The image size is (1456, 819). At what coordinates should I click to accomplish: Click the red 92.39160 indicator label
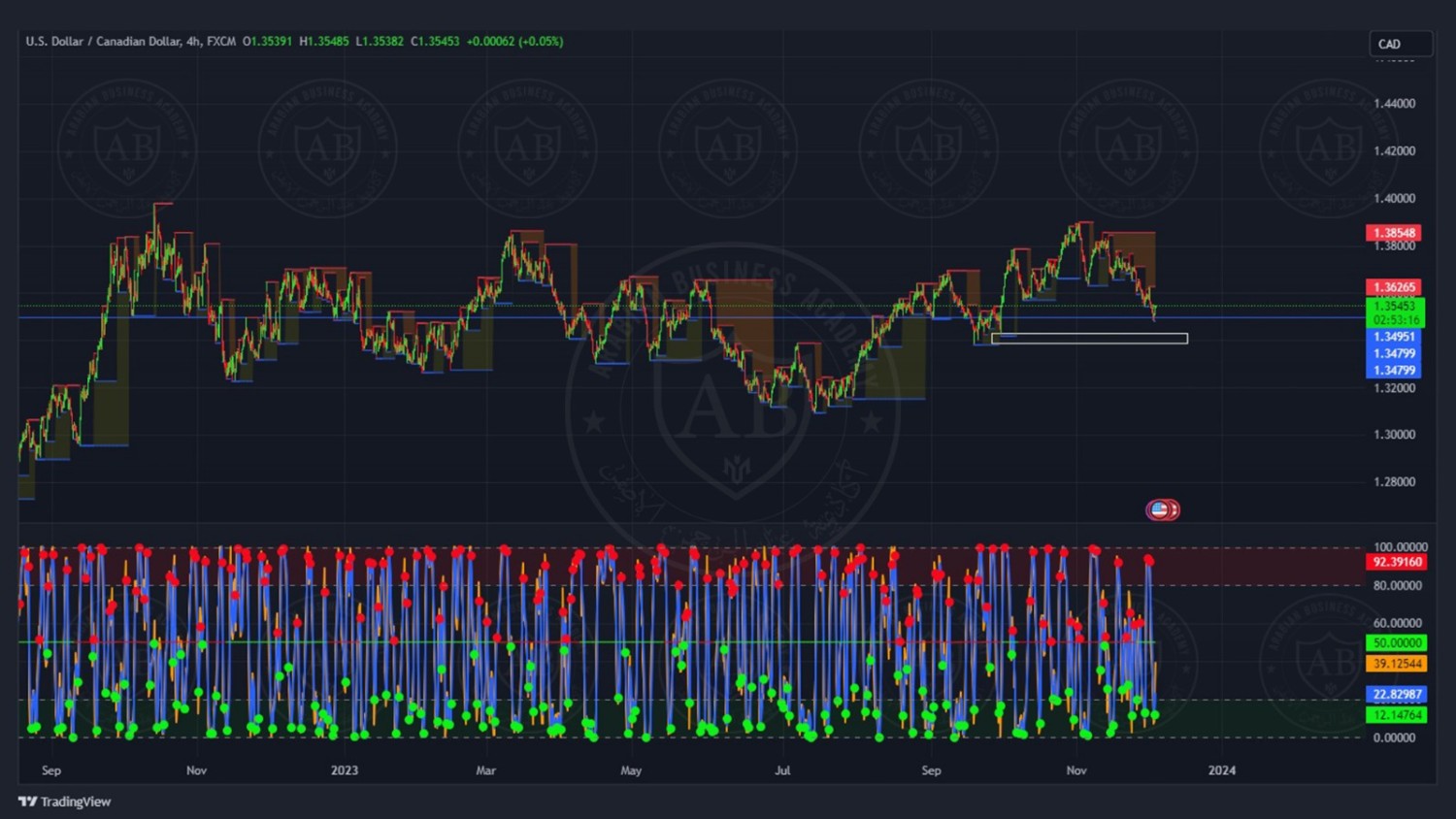pyautogui.click(x=1397, y=562)
